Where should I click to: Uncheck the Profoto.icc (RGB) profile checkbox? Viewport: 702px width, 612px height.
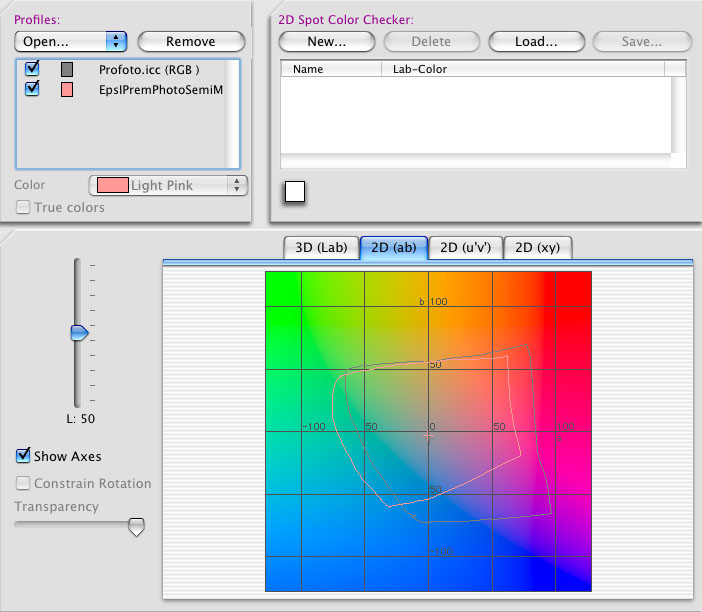(x=32, y=68)
